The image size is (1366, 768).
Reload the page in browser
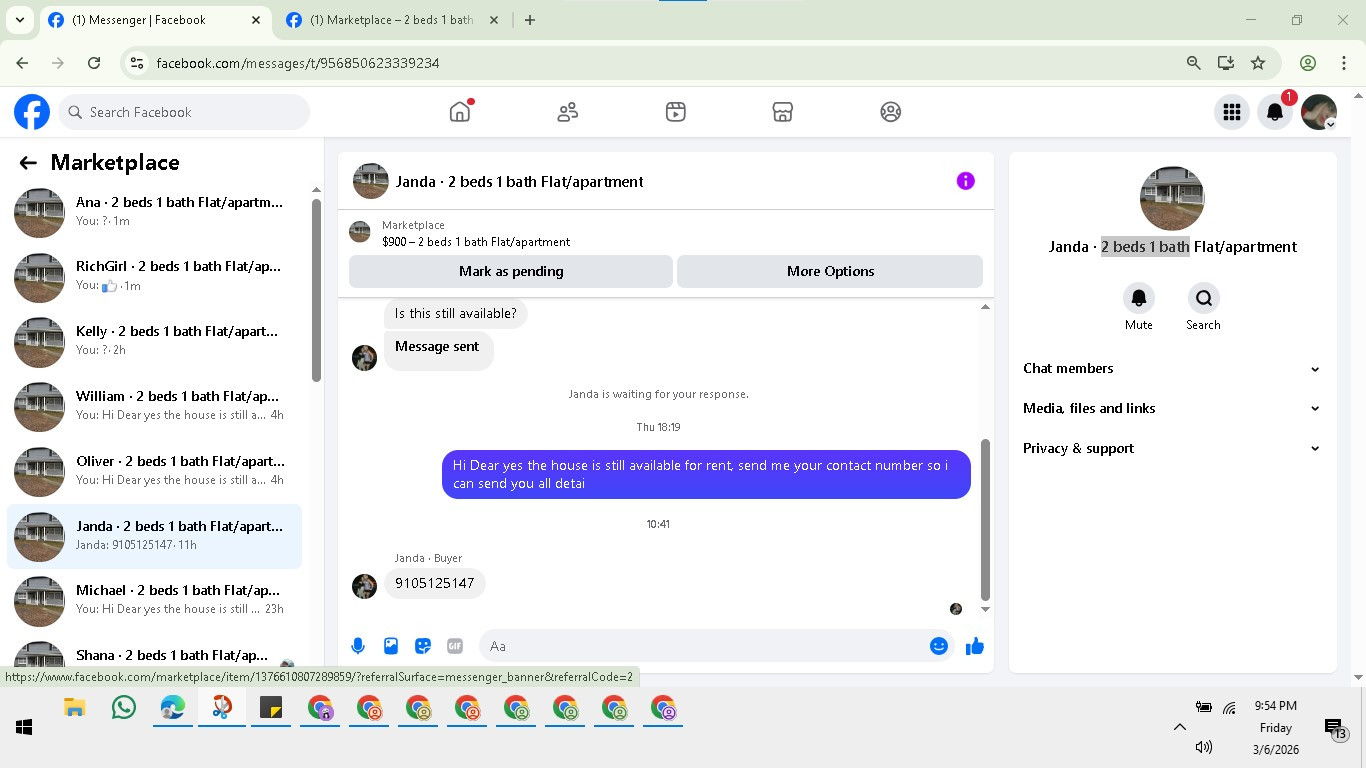[x=94, y=63]
